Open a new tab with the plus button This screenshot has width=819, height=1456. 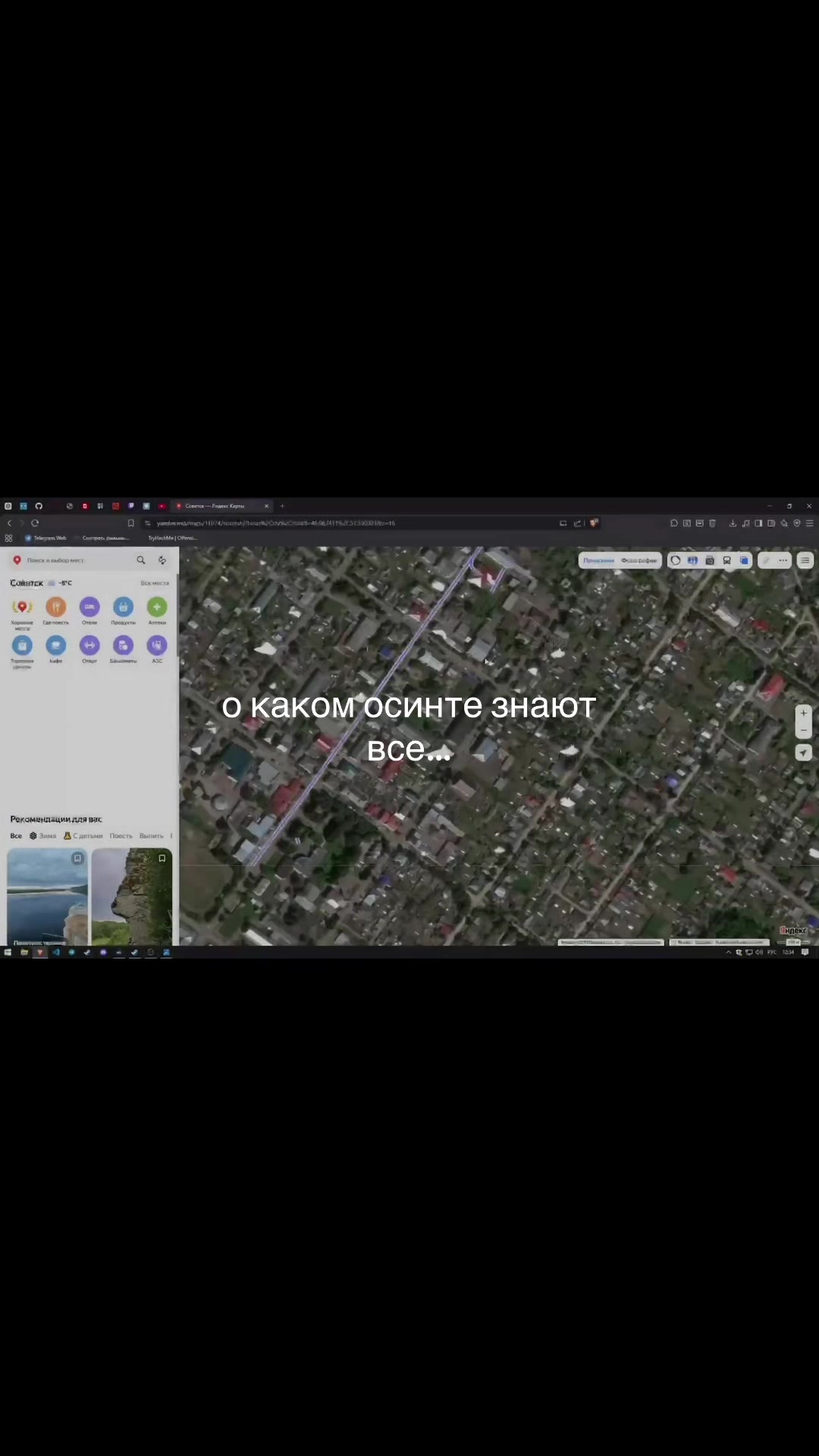(282, 506)
